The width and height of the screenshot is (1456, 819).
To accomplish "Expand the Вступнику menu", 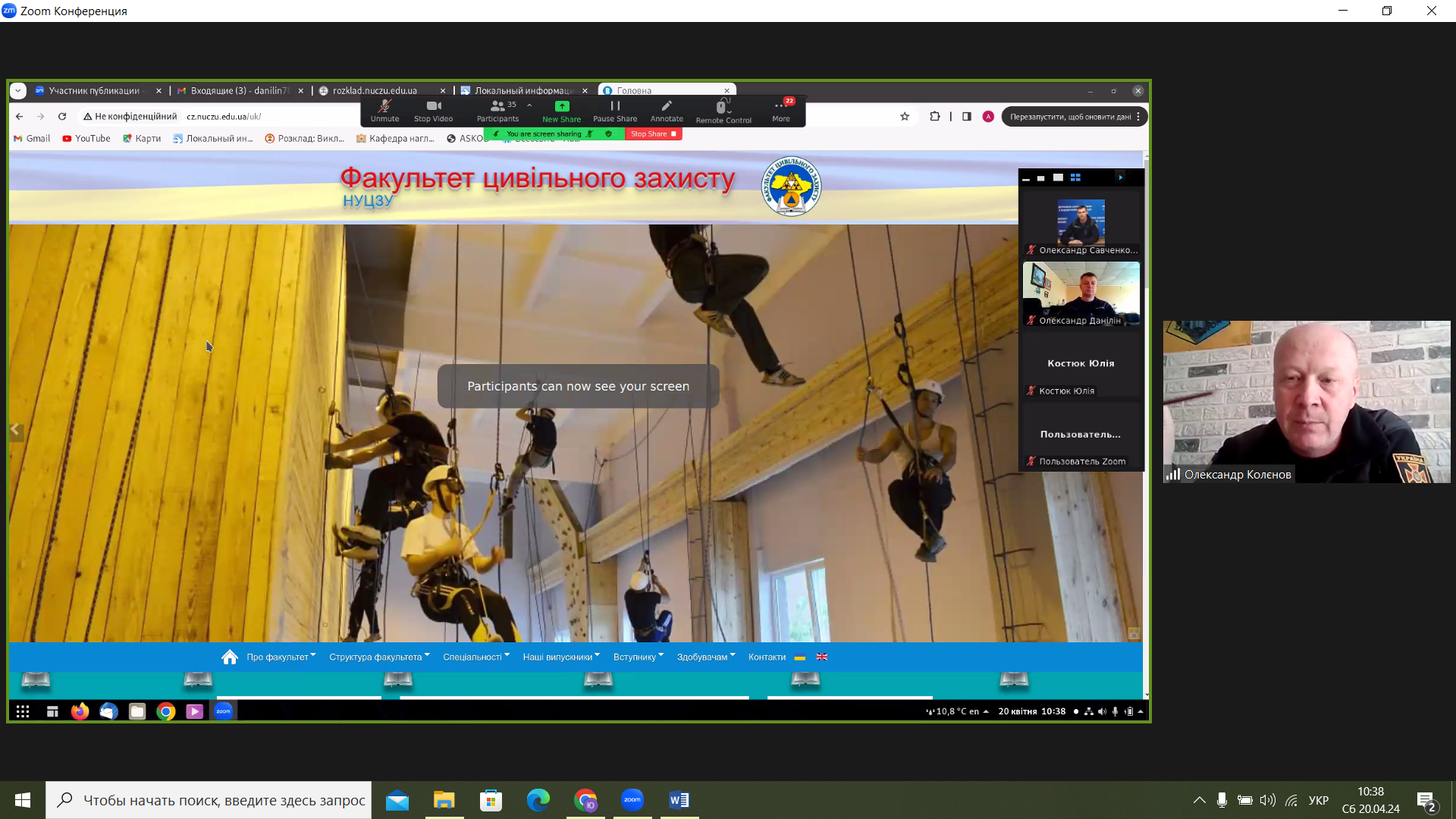I will (x=639, y=657).
